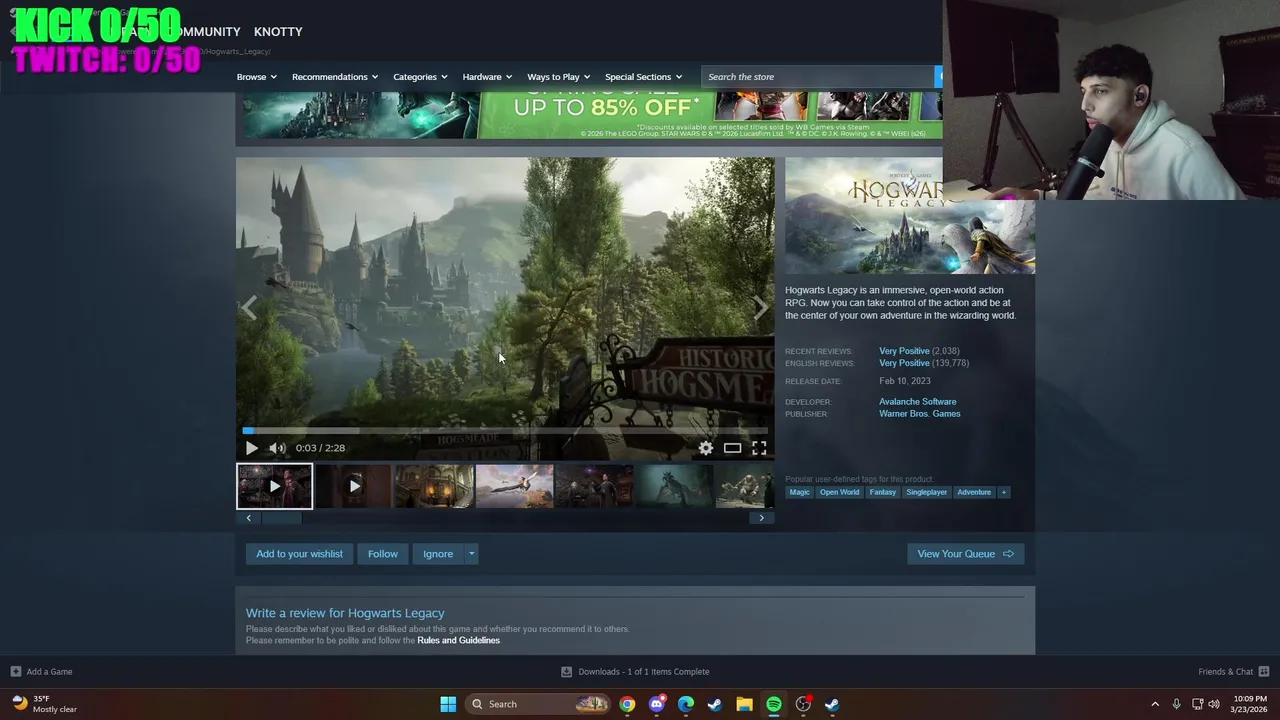Toggle theater mode rectangle icon on video
This screenshot has height=720, width=1280.
click(732, 448)
